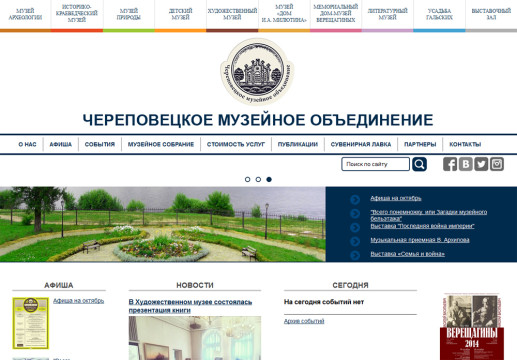This screenshot has height=360, width=517.
Task: Click the yellow October poster thumbnail
Action: (31, 323)
